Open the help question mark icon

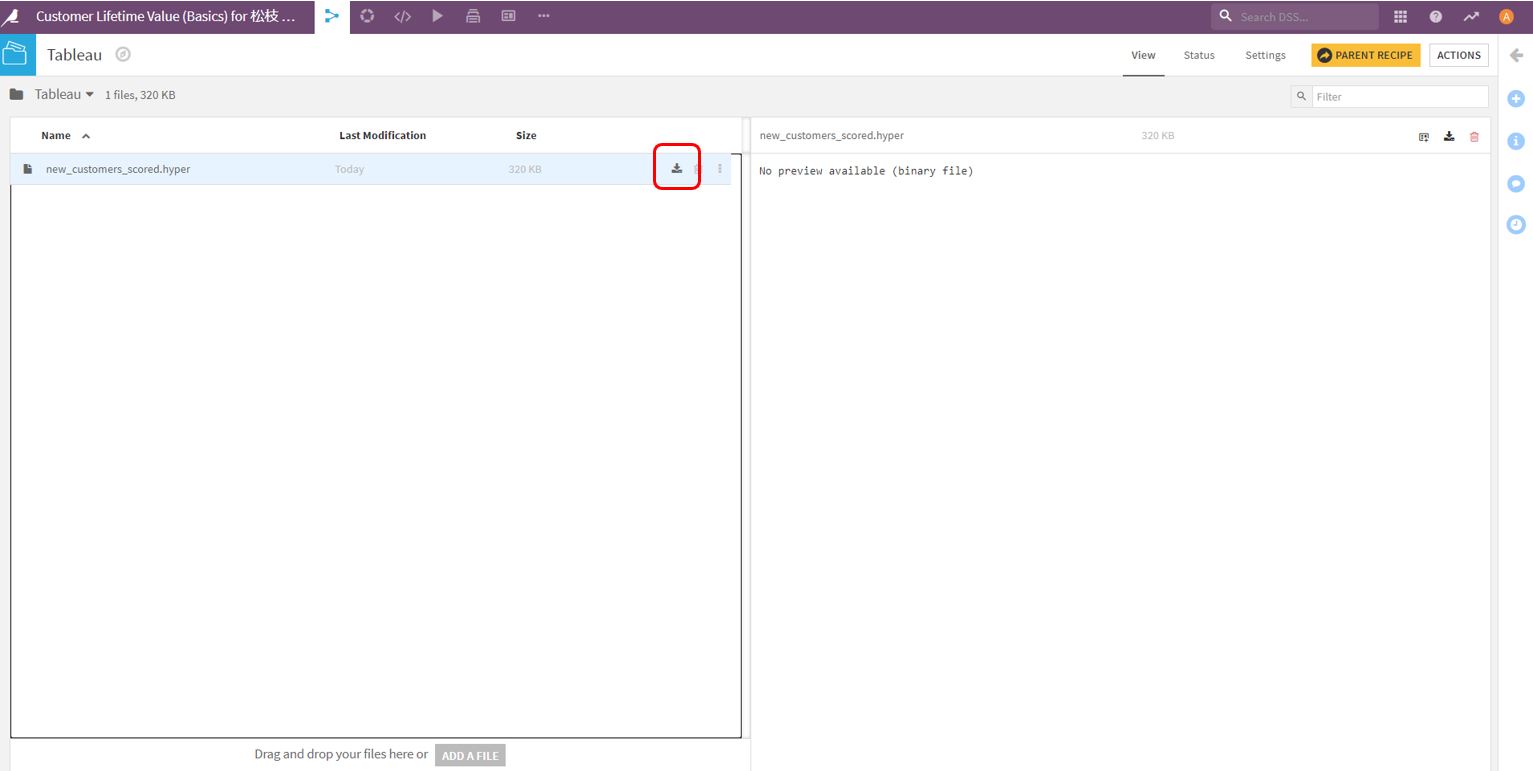click(1436, 17)
